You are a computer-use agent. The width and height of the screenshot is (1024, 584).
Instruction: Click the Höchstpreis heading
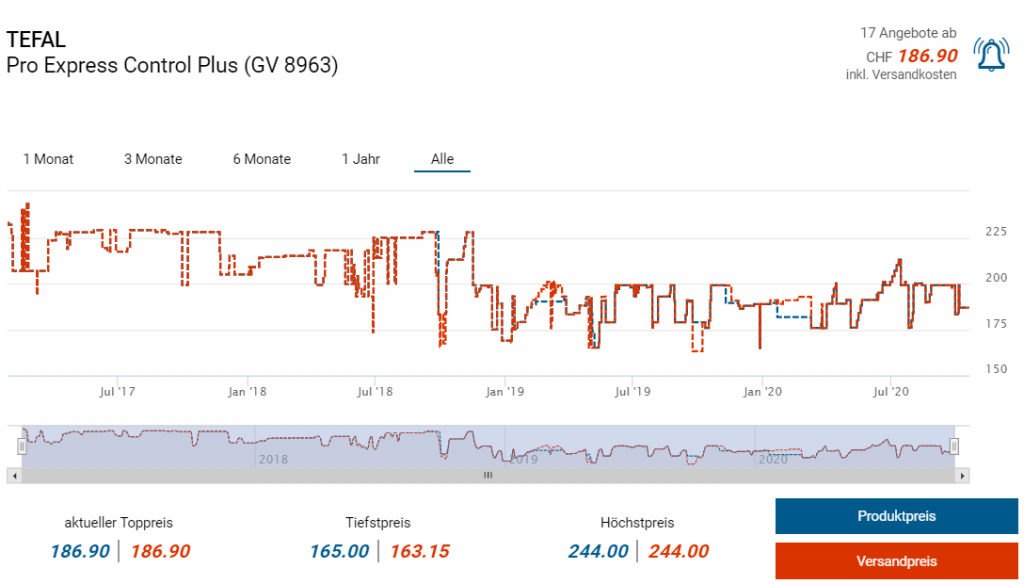[x=637, y=523]
